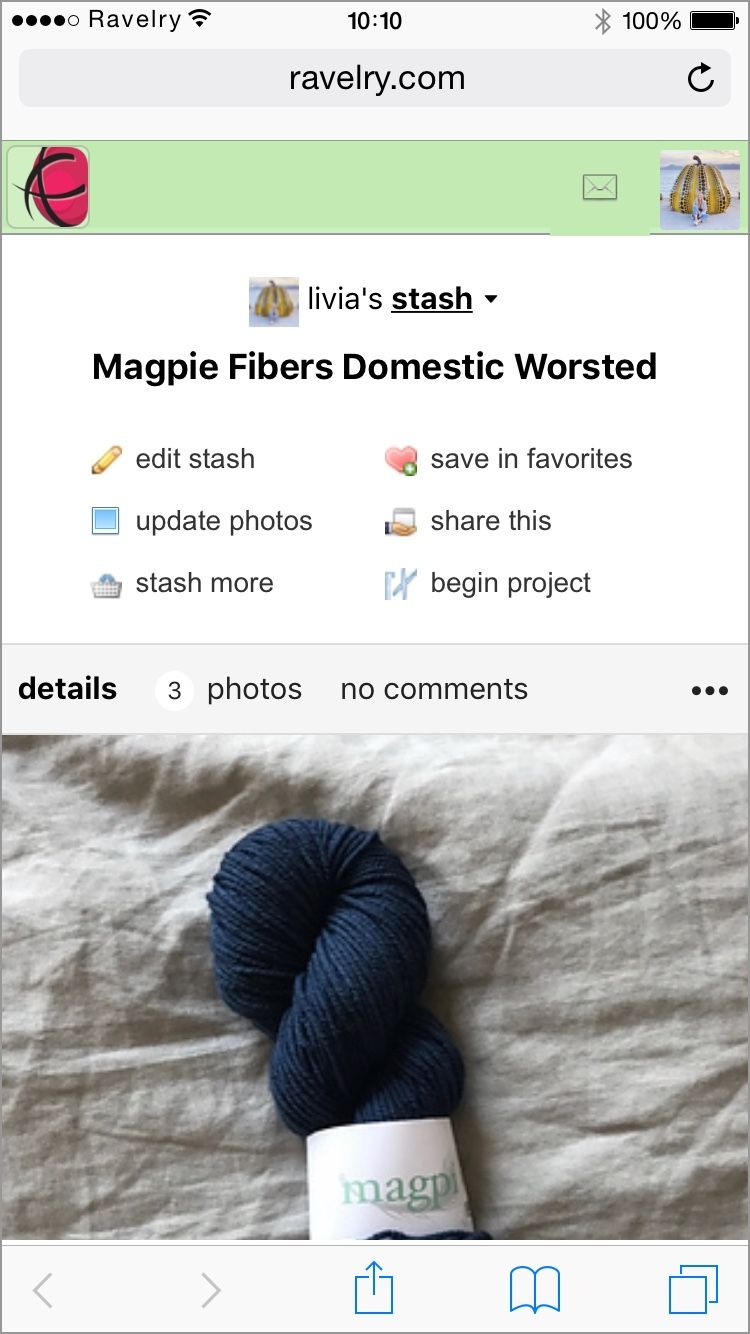Open the pumpkin profile avatar menu
This screenshot has width=750, height=1334.
[x=700, y=190]
